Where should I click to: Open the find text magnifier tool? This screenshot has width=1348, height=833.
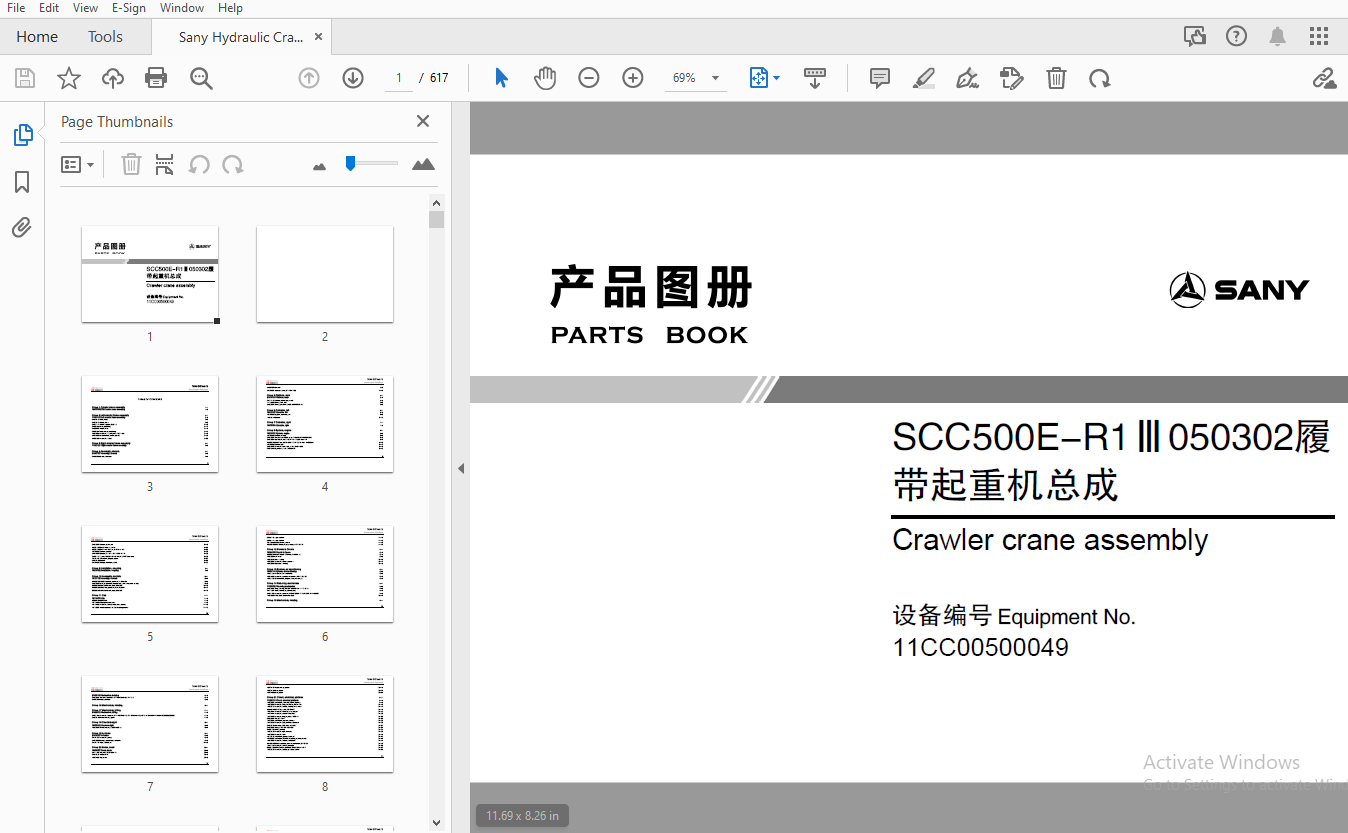coord(201,78)
